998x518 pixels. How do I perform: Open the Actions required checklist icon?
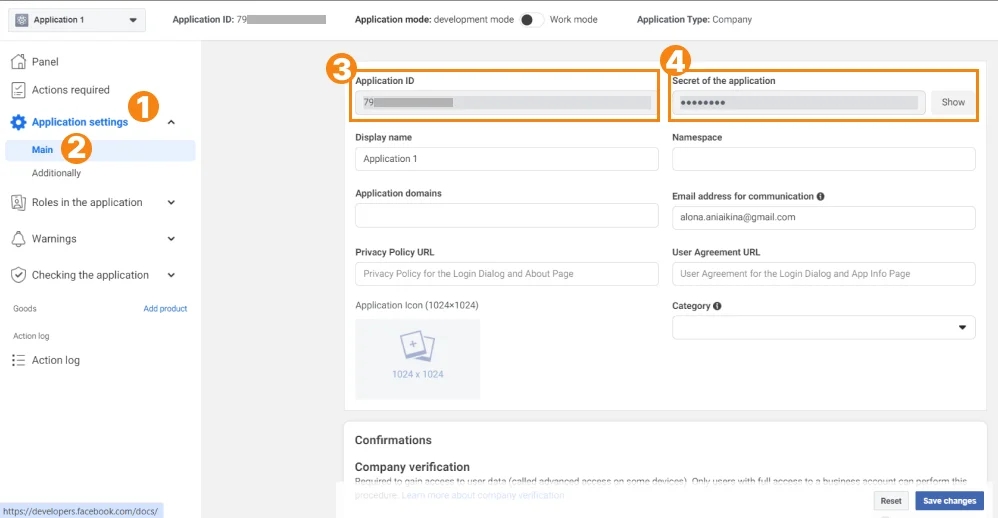pyautogui.click(x=18, y=90)
